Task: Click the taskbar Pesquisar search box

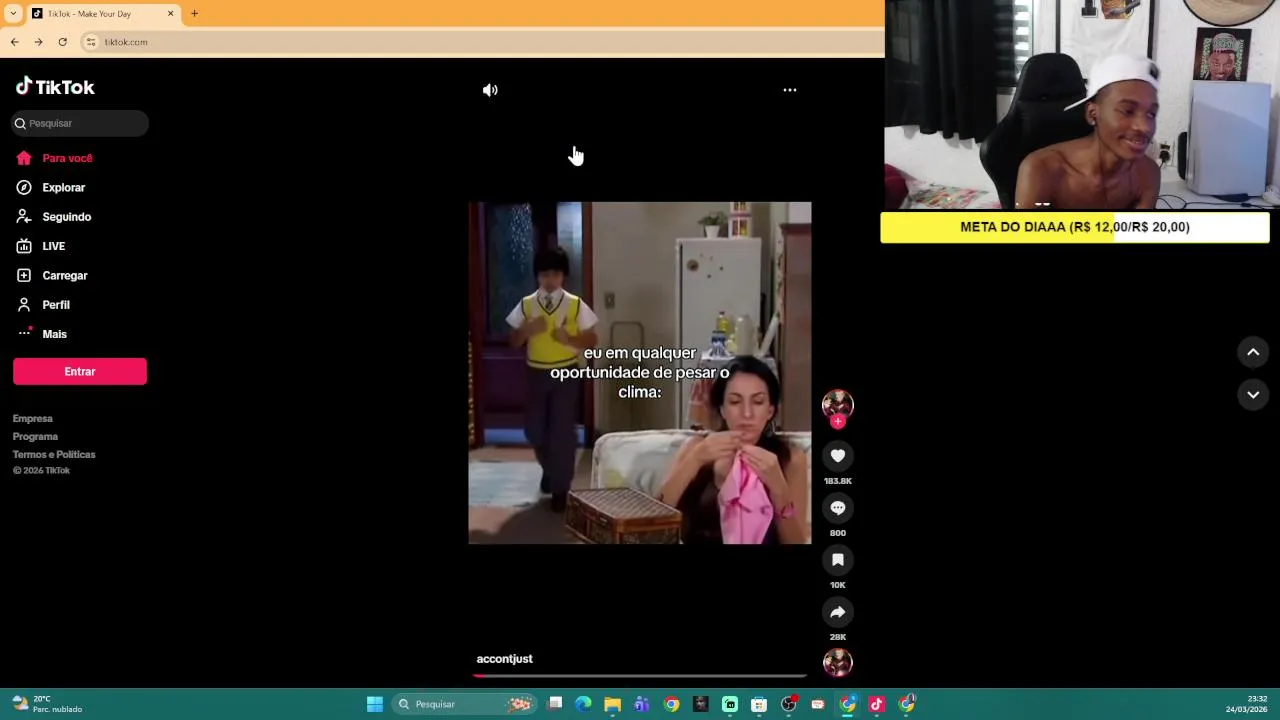Action: click(464, 704)
